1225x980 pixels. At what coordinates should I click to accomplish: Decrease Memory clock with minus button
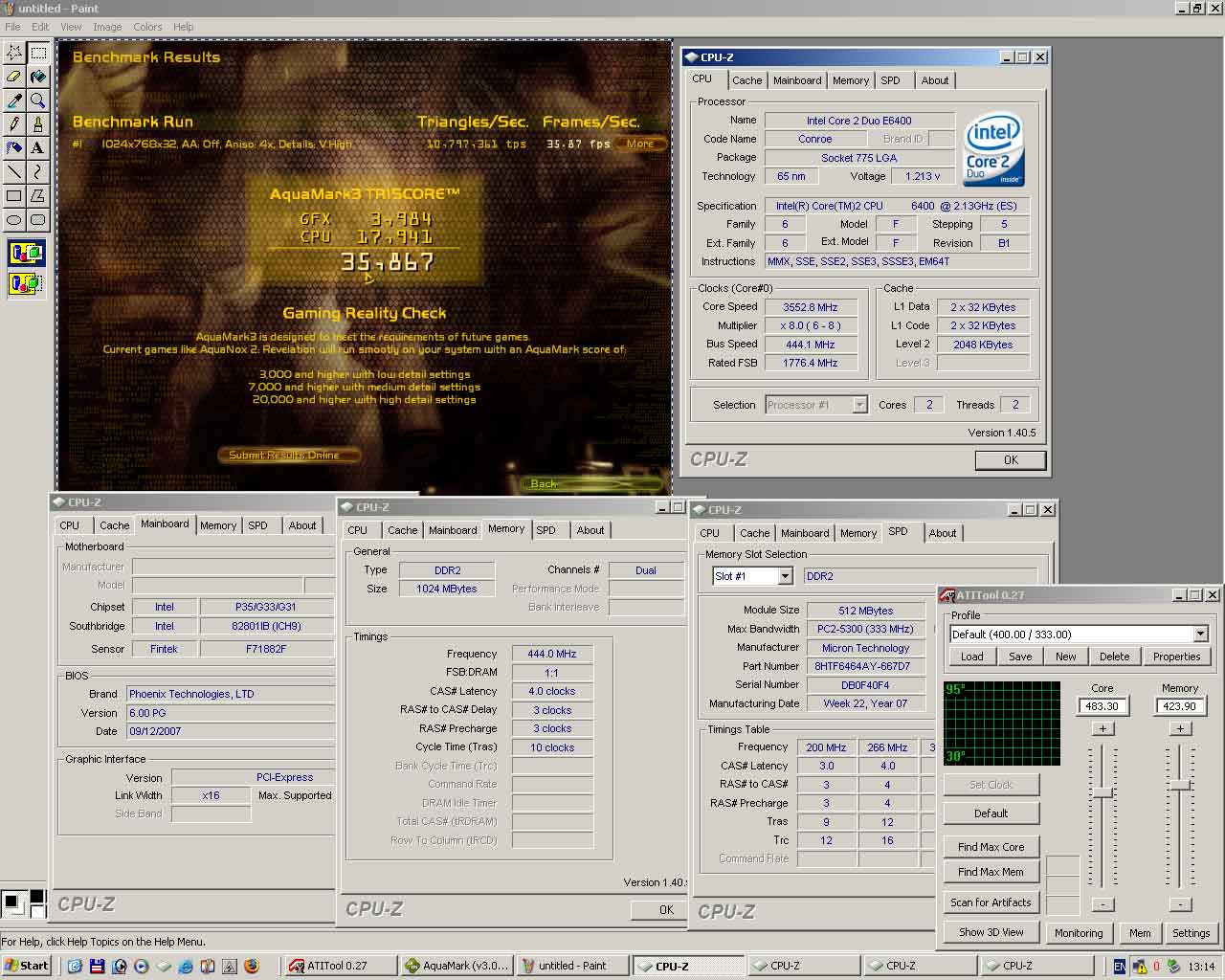tap(1180, 904)
